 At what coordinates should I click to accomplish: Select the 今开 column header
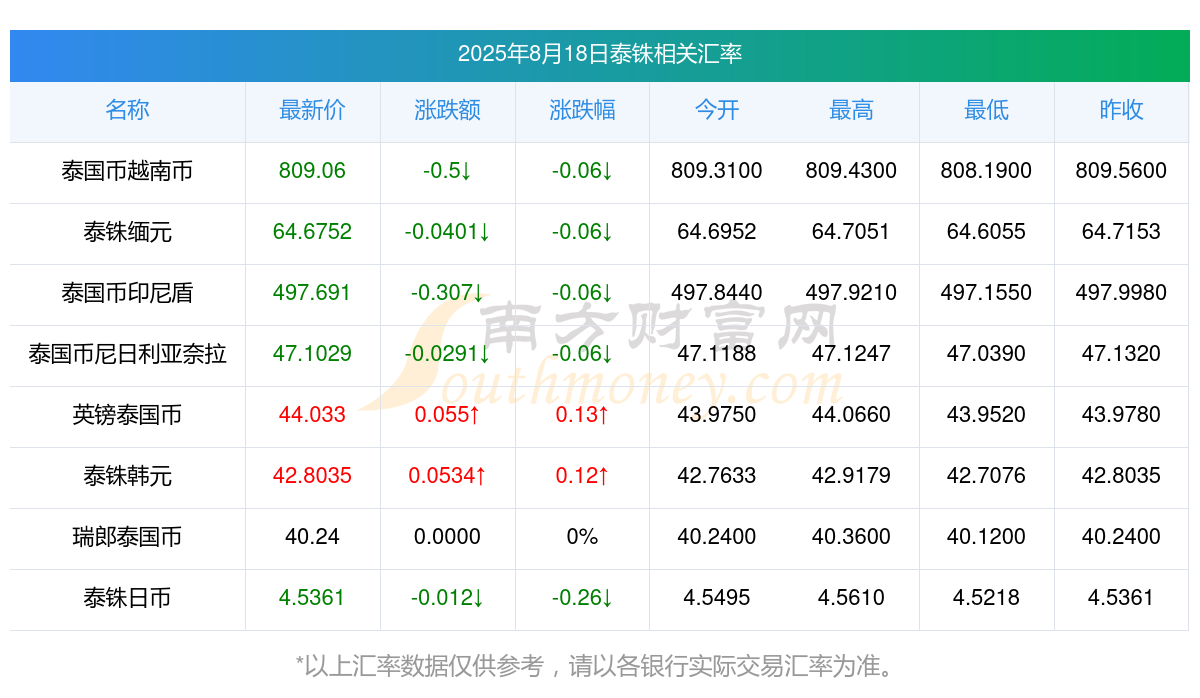717,111
